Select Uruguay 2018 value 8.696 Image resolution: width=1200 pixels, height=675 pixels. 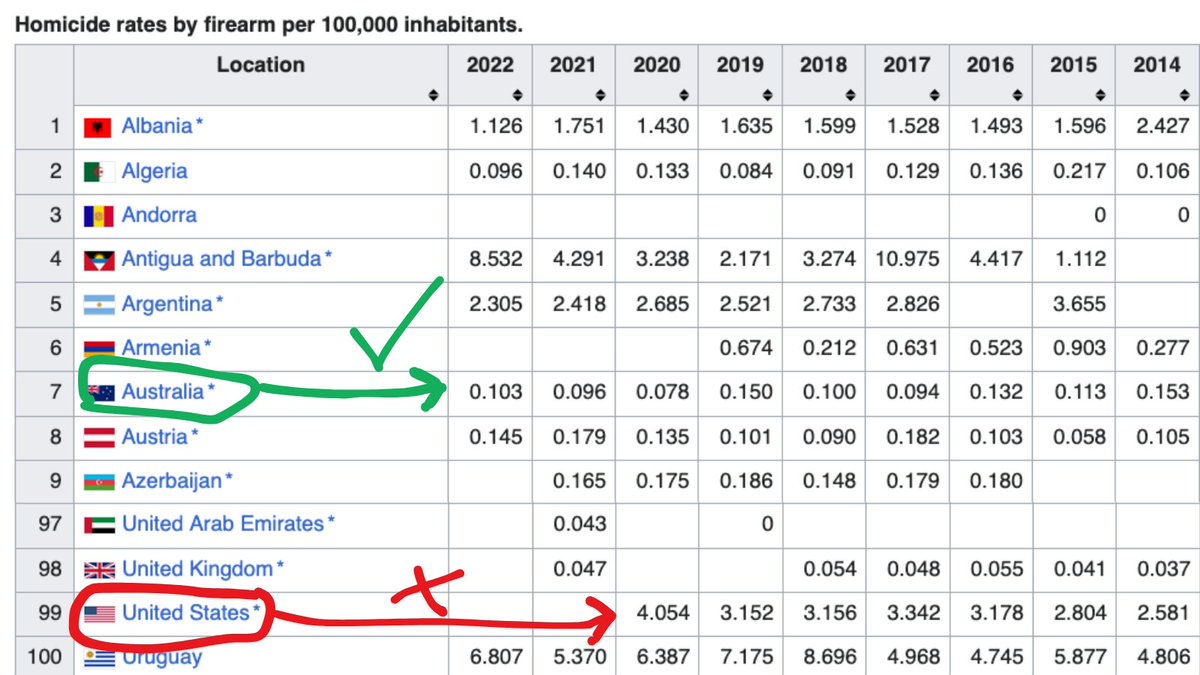pyautogui.click(x=830, y=657)
